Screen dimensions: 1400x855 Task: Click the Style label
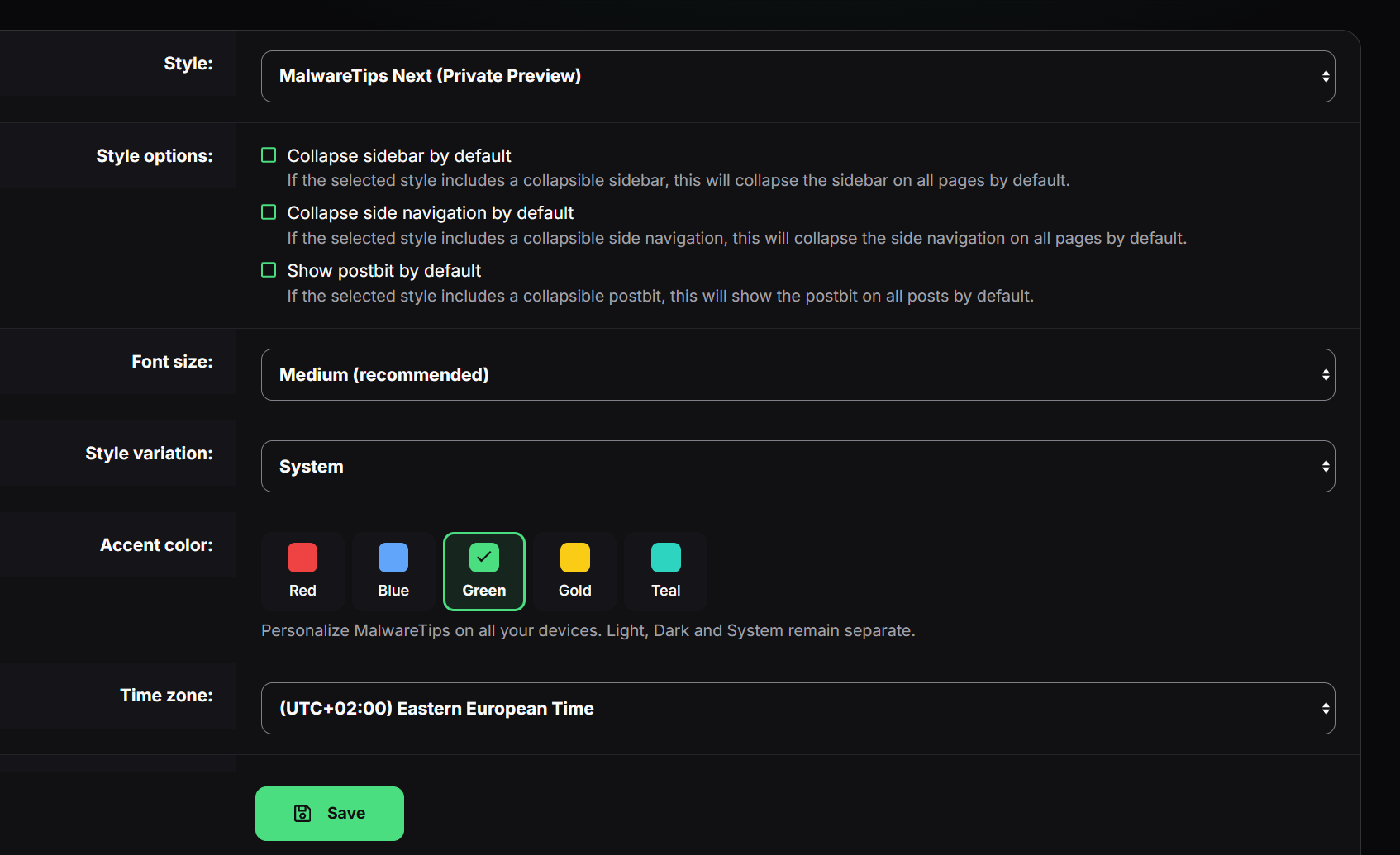click(188, 64)
